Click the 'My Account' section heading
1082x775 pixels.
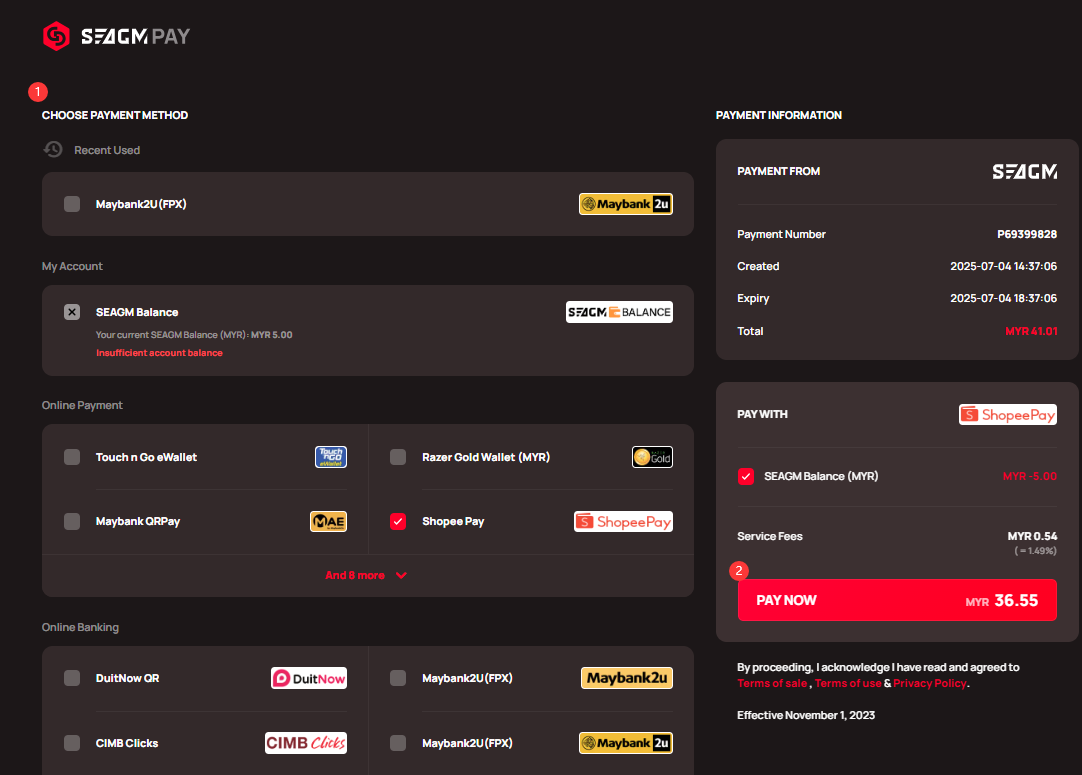(72, 266)
